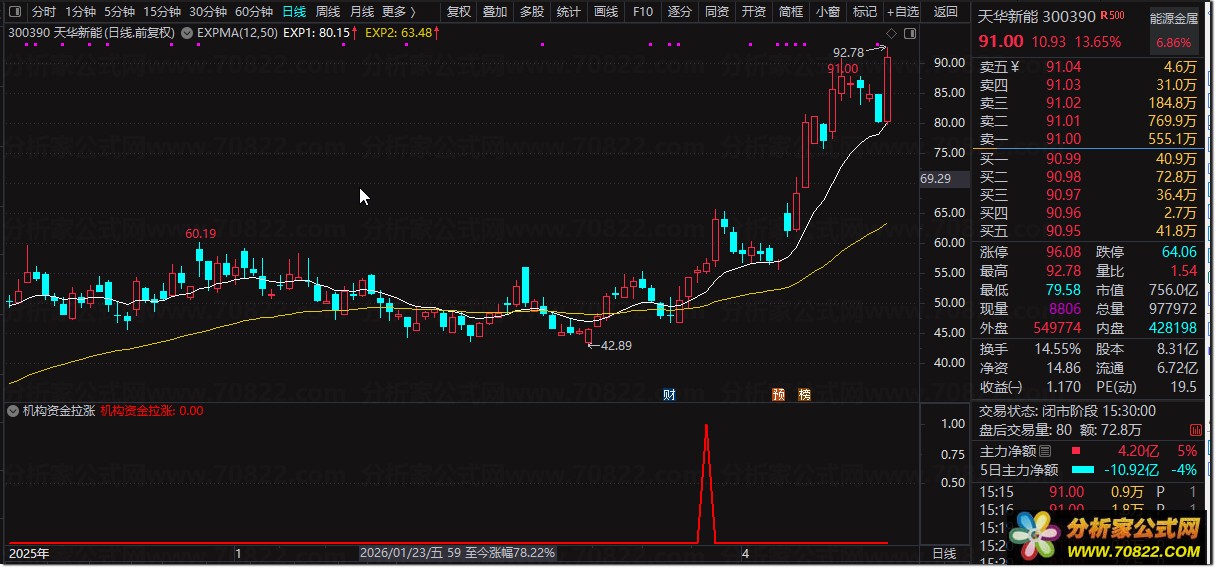Click the 复权 adjustment button
Viewport: 1217px width, 568px height.
459,12
